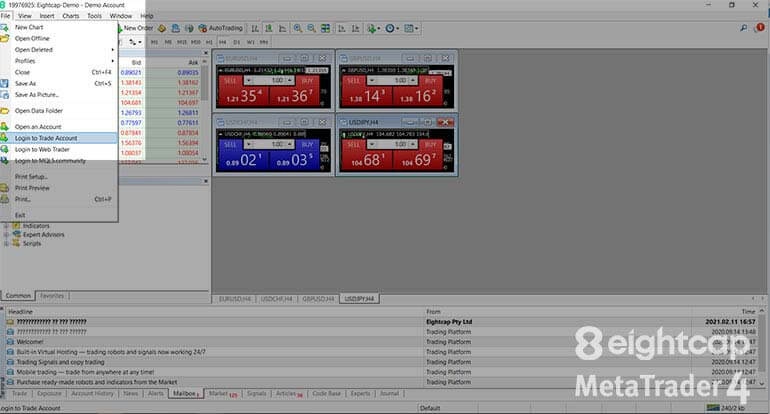Toggle the AutoTrading toolbar button
Viewport: 770px width, 414px height.
(220, 28)
